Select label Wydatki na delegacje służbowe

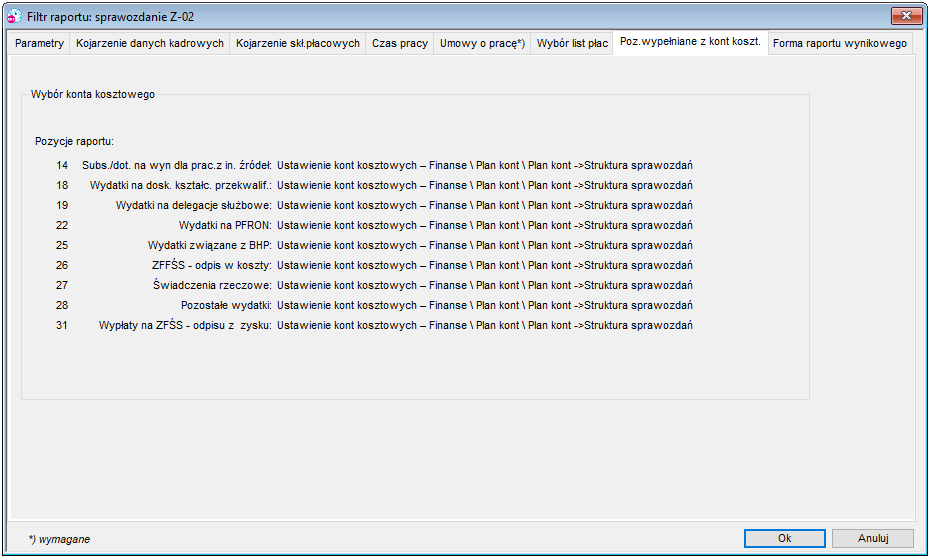click(x=194, y=206)
